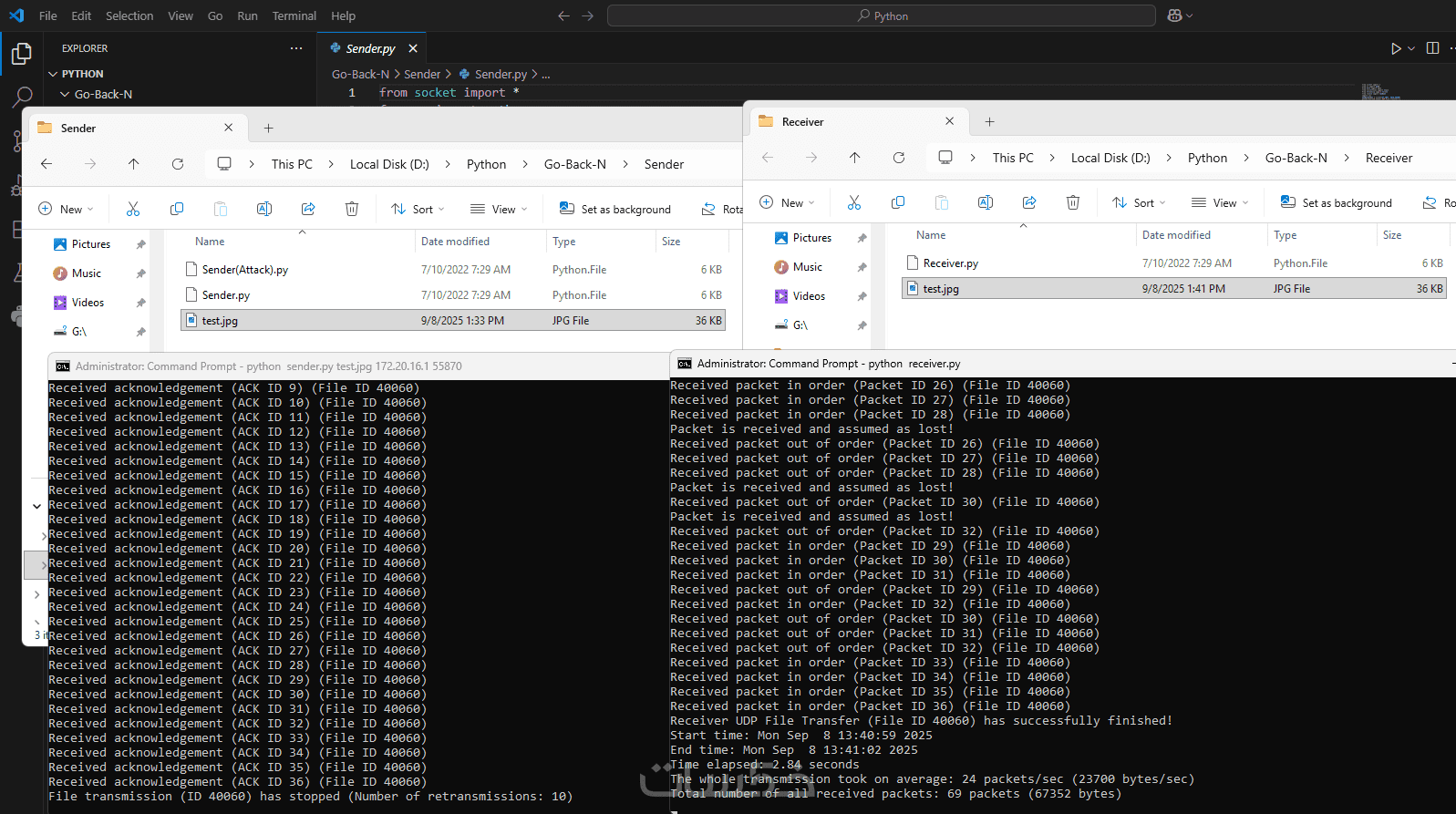Image resolution: width=1456 pixels, height=814 pixels.
Task: Open Help menu in VS Code
Action: pos(344,15)
